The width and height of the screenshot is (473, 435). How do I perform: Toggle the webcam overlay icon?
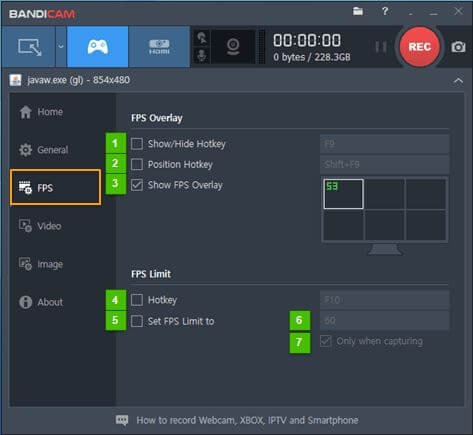click(233, 47)
